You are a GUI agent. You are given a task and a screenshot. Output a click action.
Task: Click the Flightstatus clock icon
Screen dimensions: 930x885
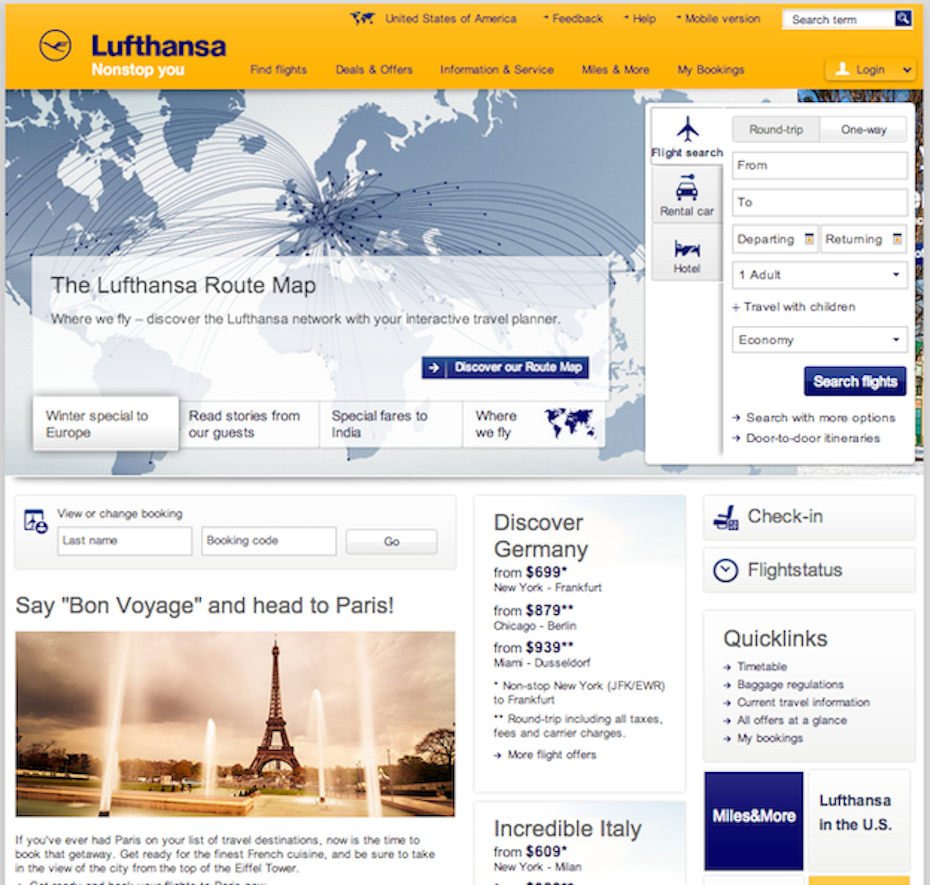coord(725,571)
